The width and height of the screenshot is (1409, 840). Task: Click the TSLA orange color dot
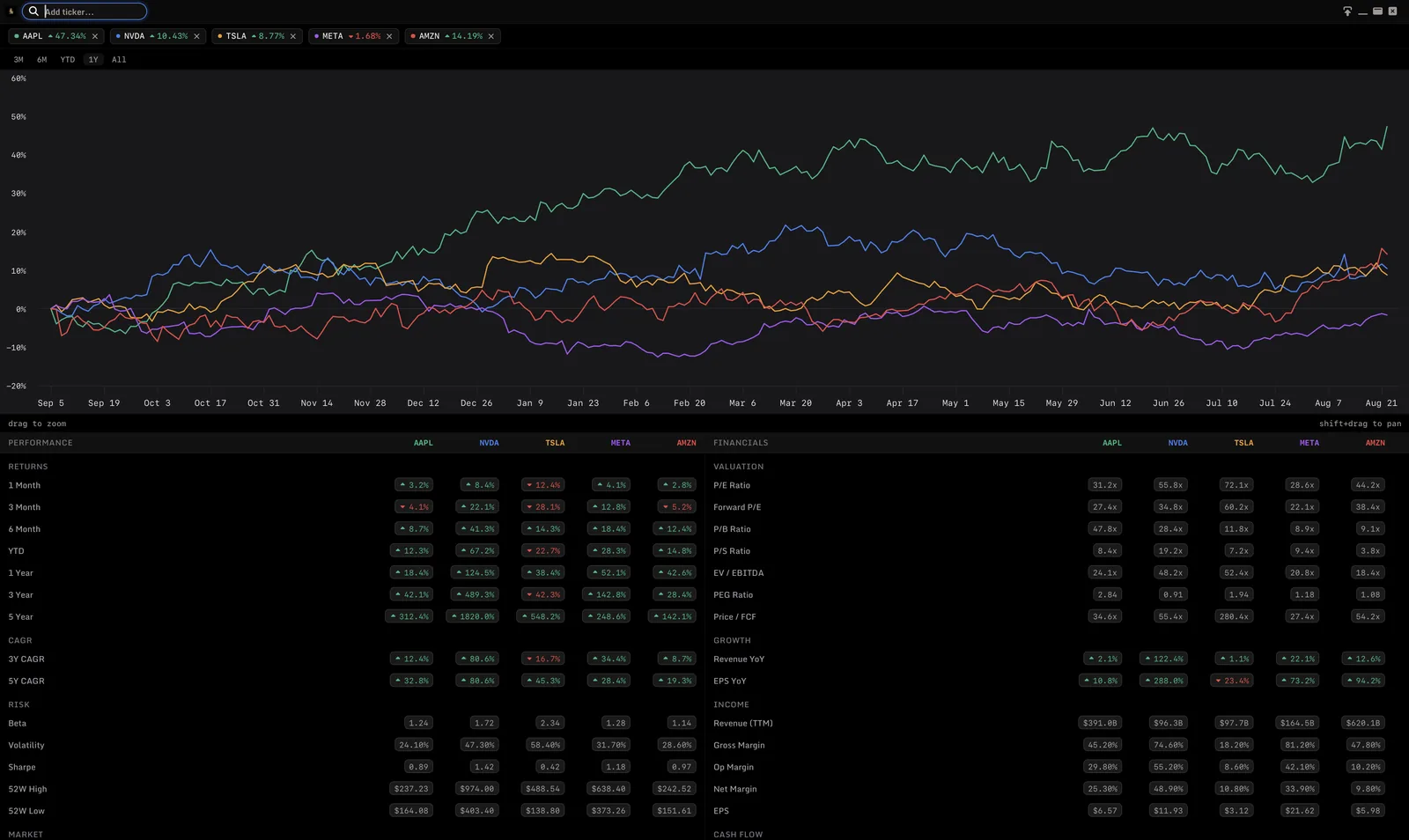coord(220,36)
